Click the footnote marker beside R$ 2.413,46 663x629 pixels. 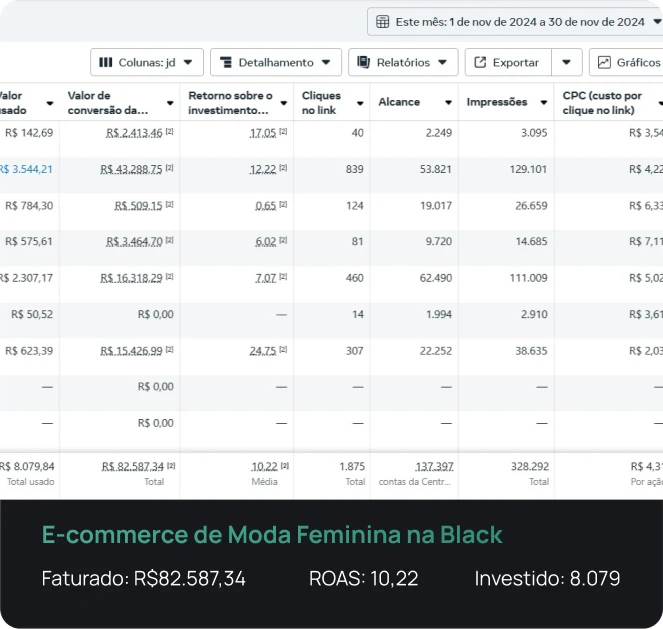click(170, 133)
